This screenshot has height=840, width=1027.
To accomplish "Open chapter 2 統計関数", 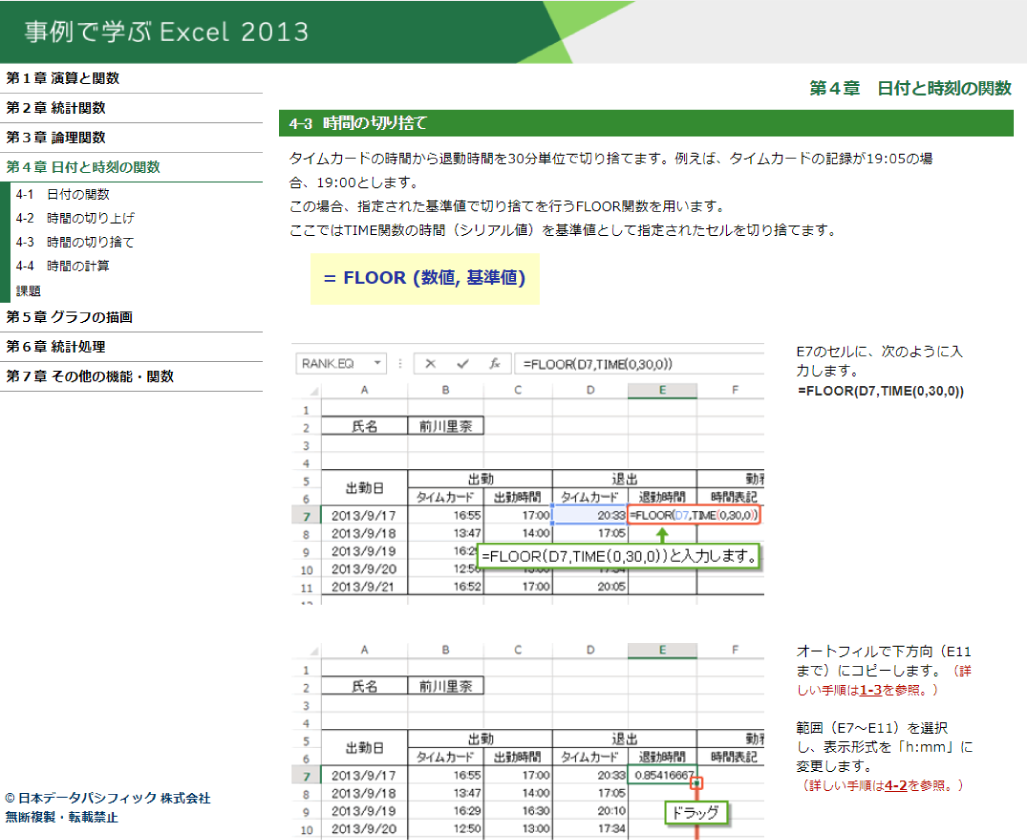I will pyautogui.click(x=56, y=107).
